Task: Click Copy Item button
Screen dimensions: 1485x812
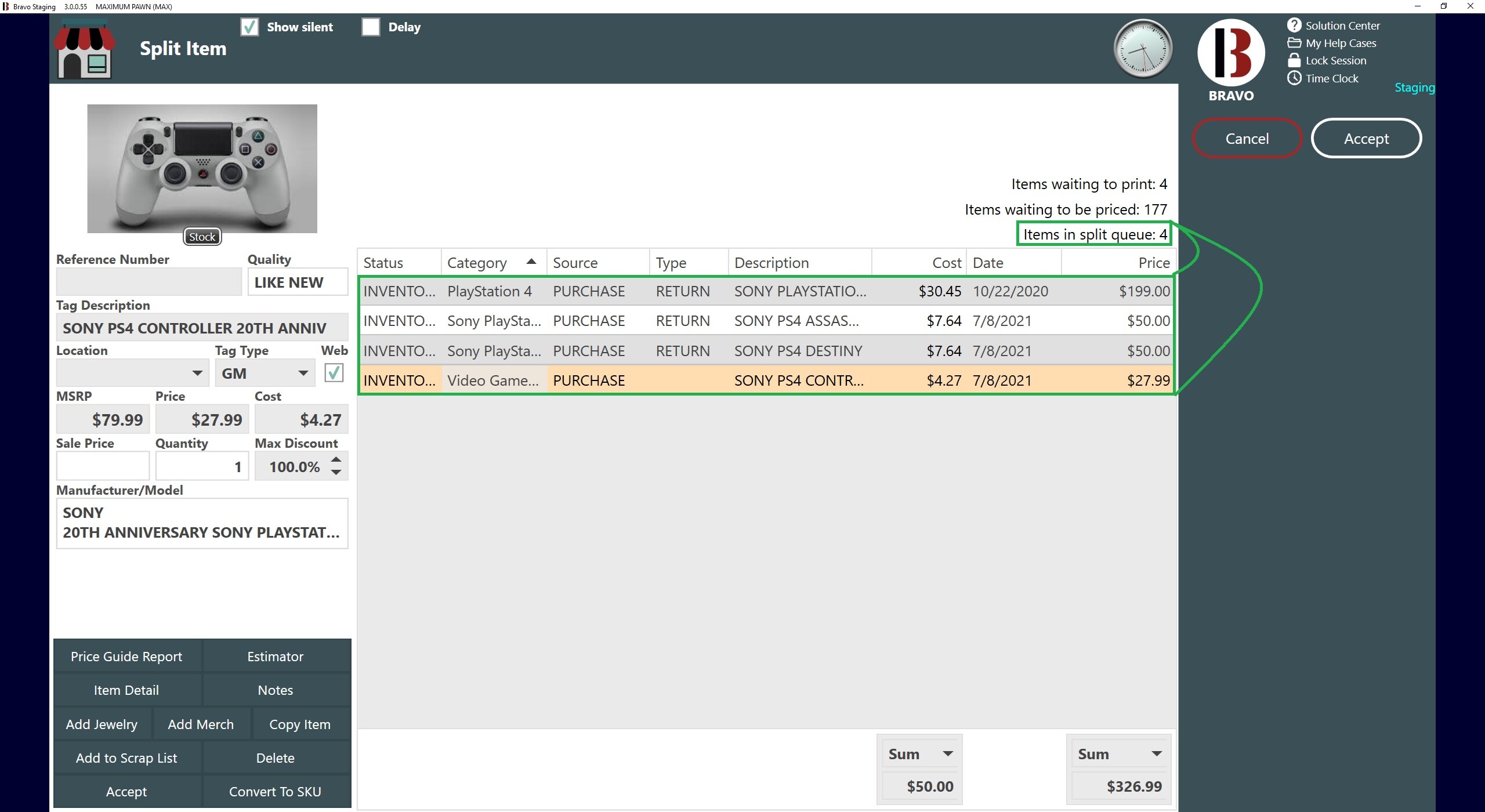Action: pos(300,724)
